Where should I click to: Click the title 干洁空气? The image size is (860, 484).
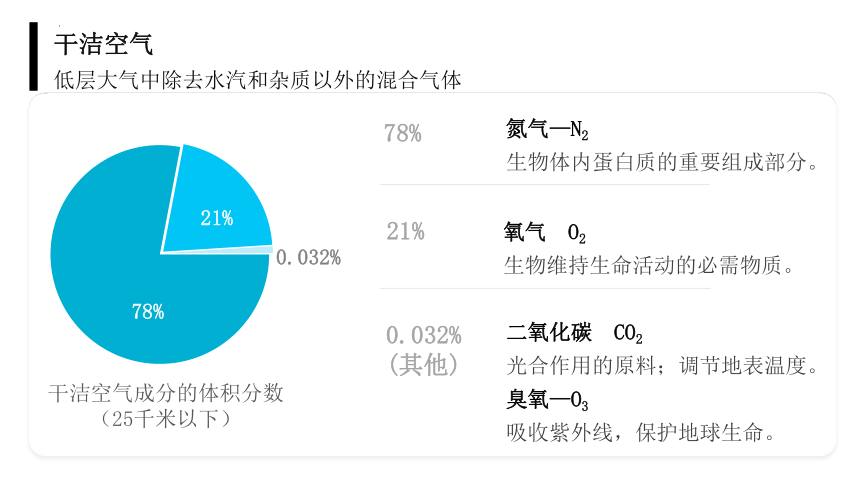pyautogui.click(x=103, y=44)
